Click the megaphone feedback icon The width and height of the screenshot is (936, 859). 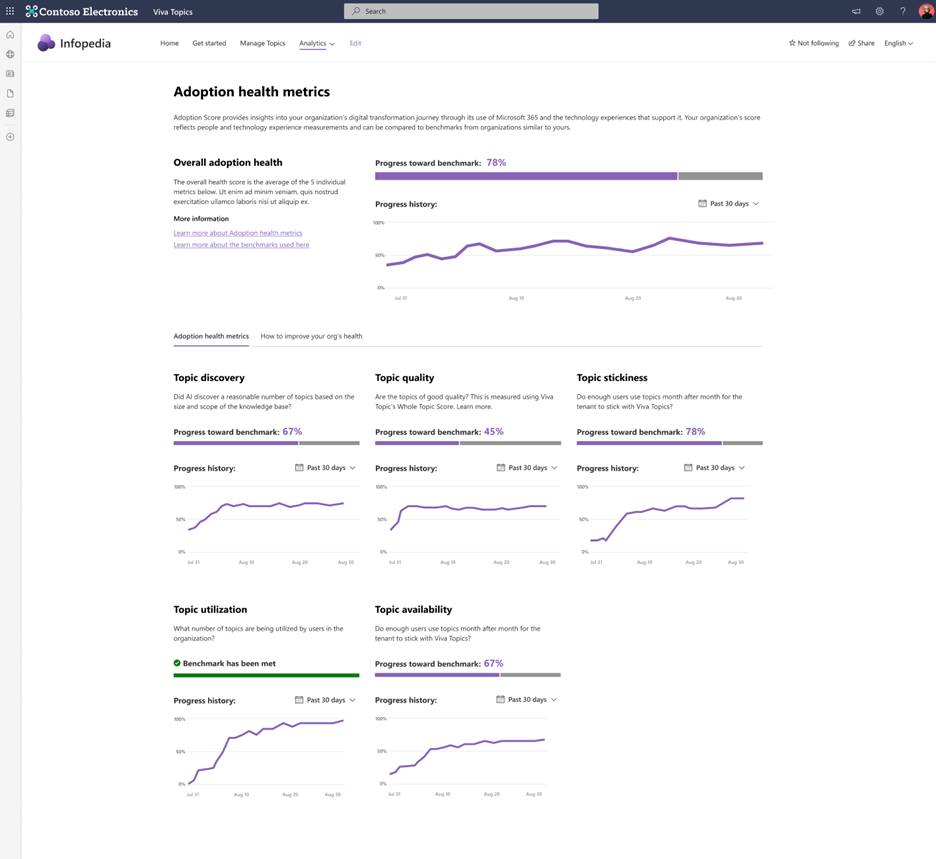[x=856, y=12]
